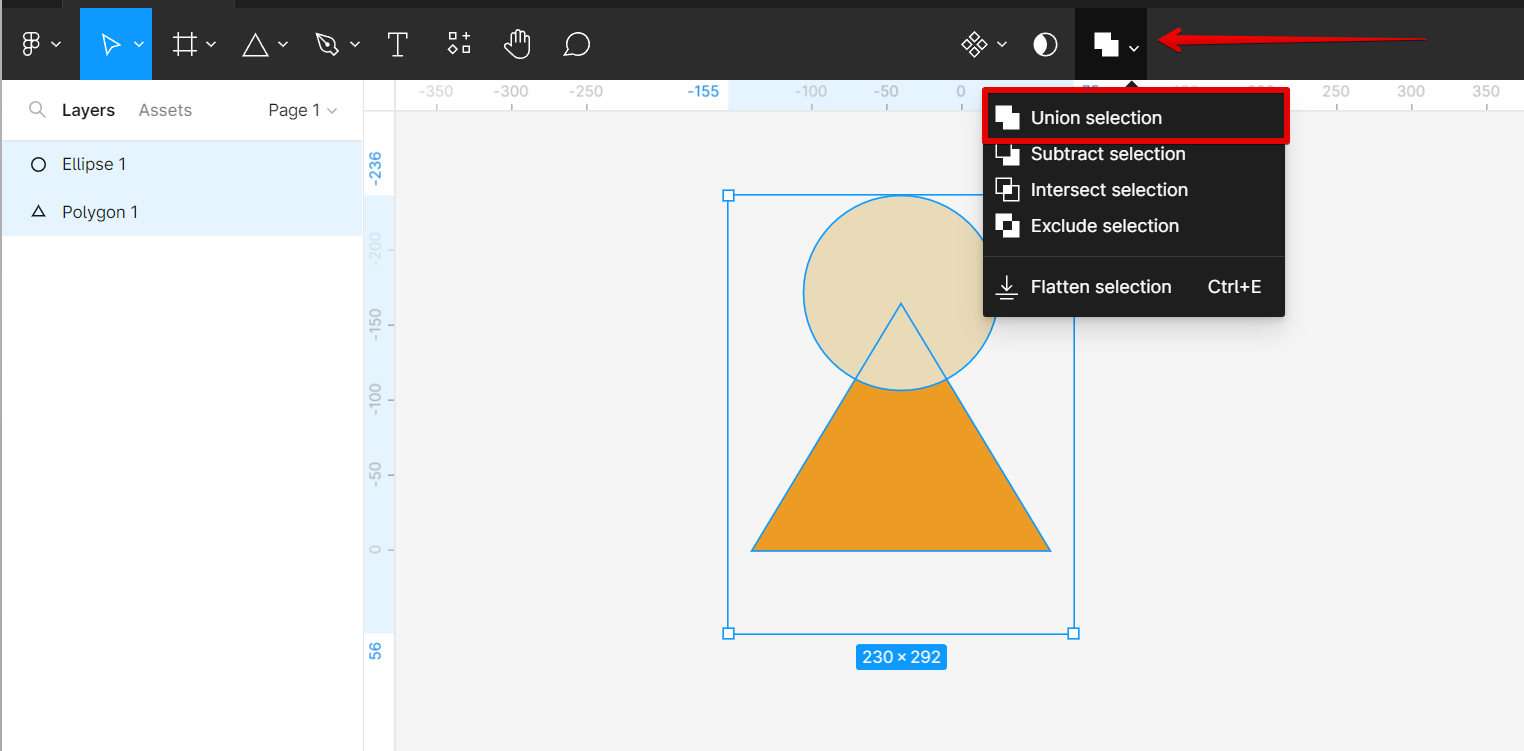The width and height of the screenshot is (1524, 751).
Task: Expand the Page 1 dropdown
Action: coord(302,110)
